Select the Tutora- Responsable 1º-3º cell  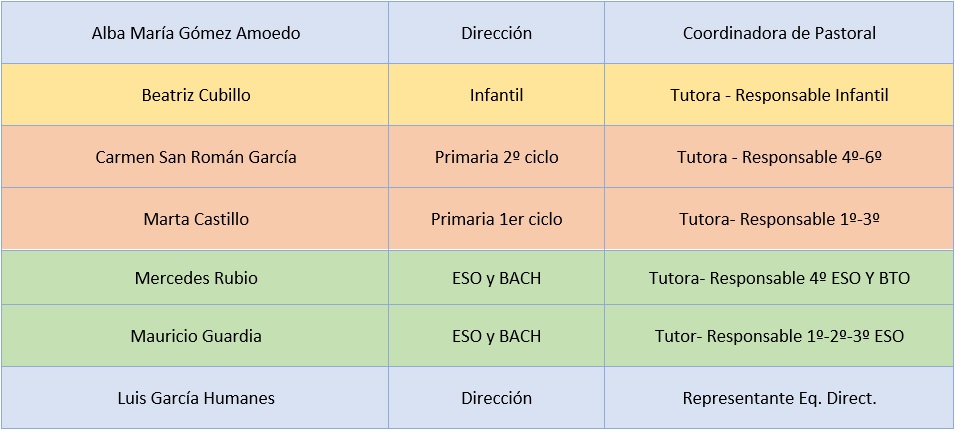[779, 219]
